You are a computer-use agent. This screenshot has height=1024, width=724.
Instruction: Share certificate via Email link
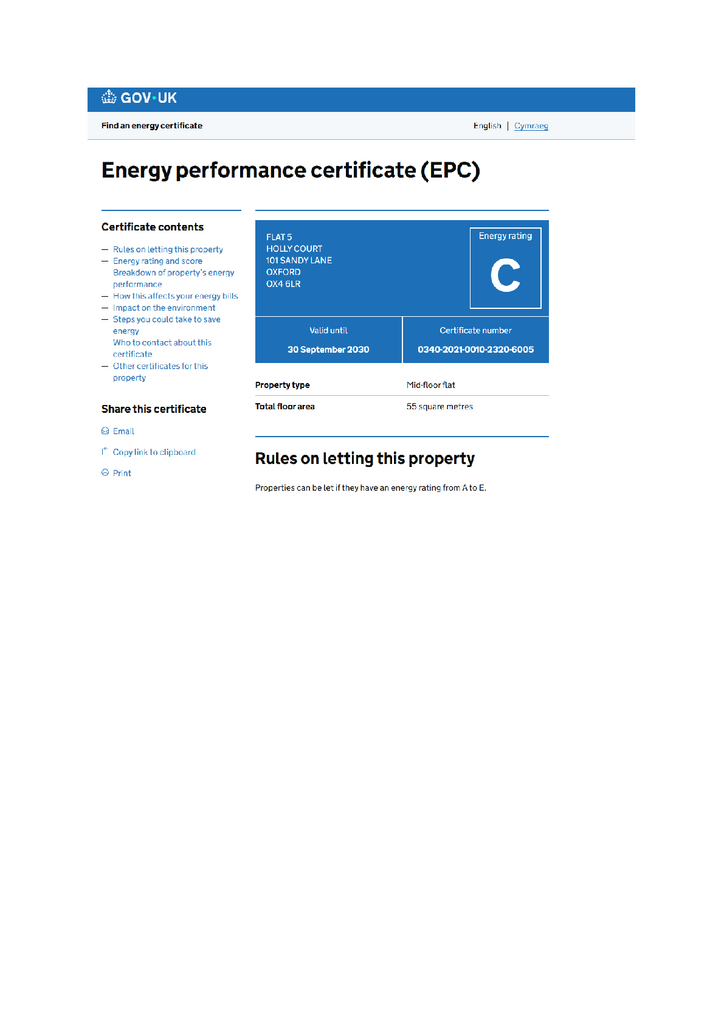[x=123, y=431]
